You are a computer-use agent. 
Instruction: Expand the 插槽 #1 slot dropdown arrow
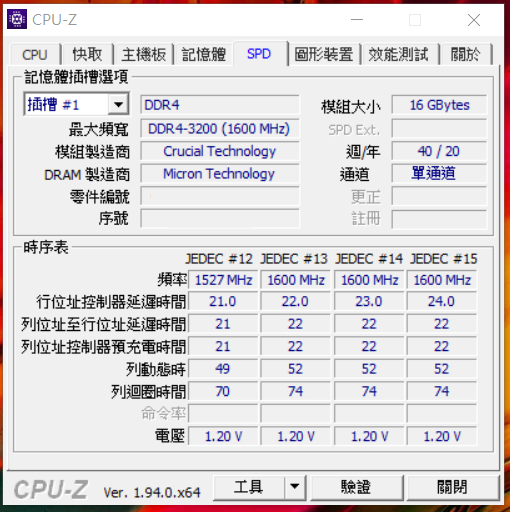coord(118,105)
